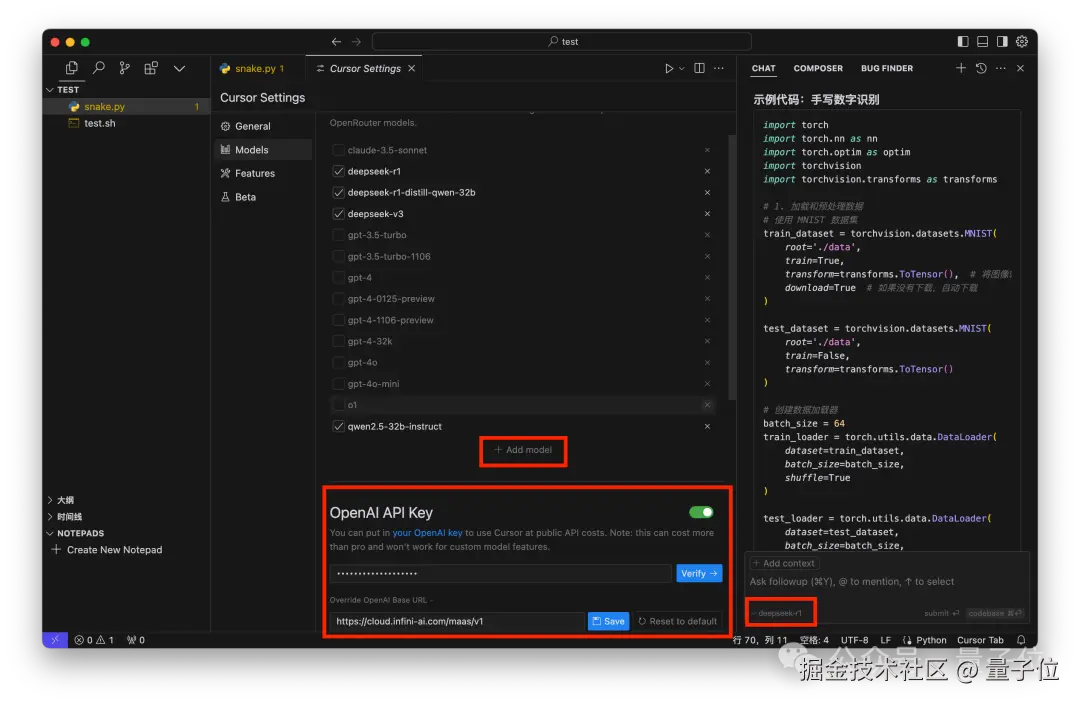Toggle the bottom panel layout icon
This screenshot has height=704, width=1080.
pos(982,41)
